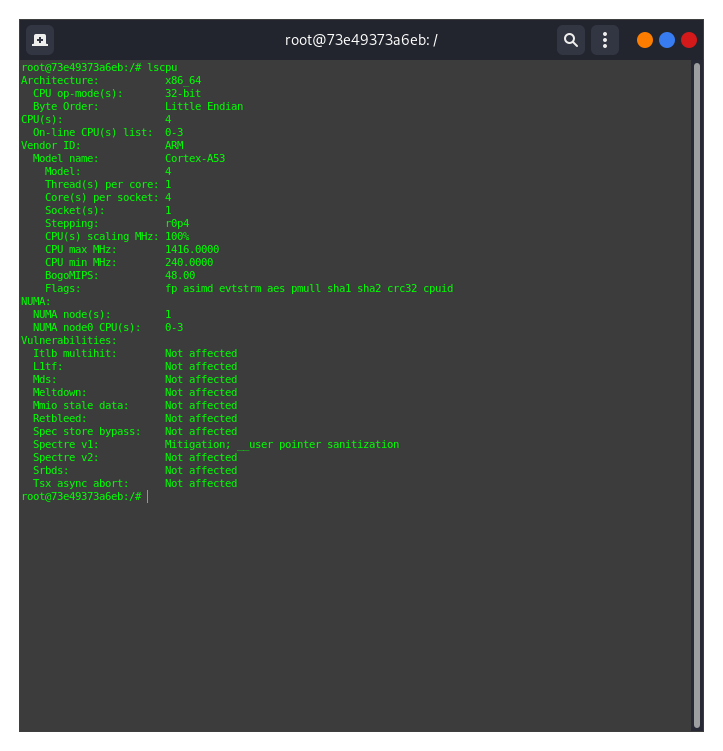Viewport: 723px width, 751px height.
Task: Click the CPU max MHz value 1416.0000
Action: [192, 249]
